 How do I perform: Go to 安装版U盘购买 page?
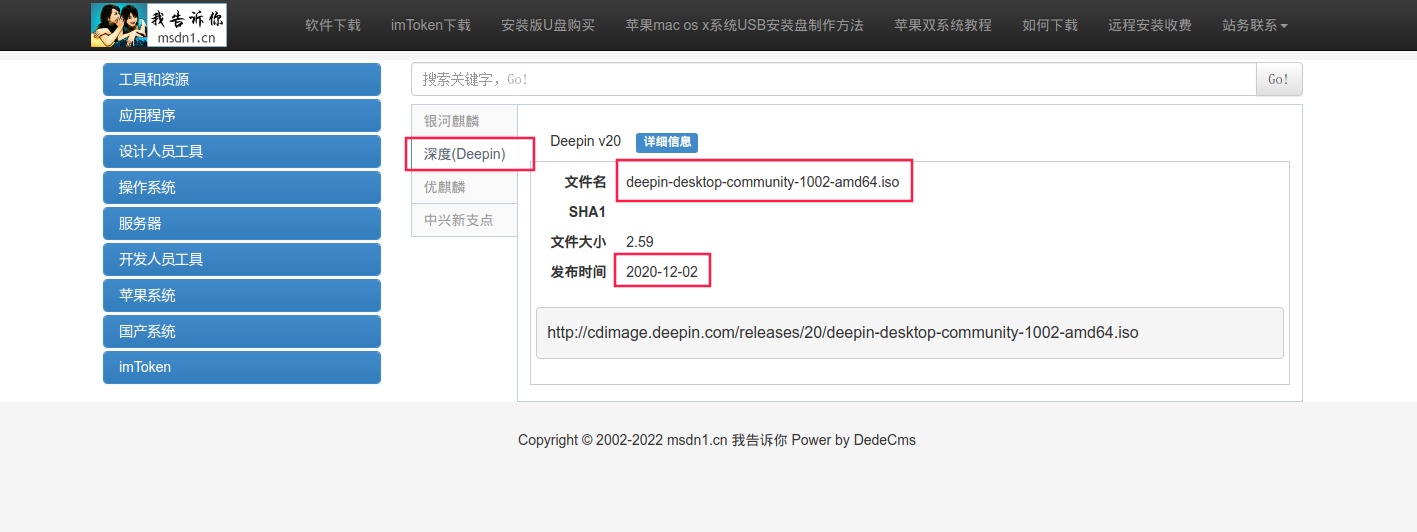pos(548,25)
